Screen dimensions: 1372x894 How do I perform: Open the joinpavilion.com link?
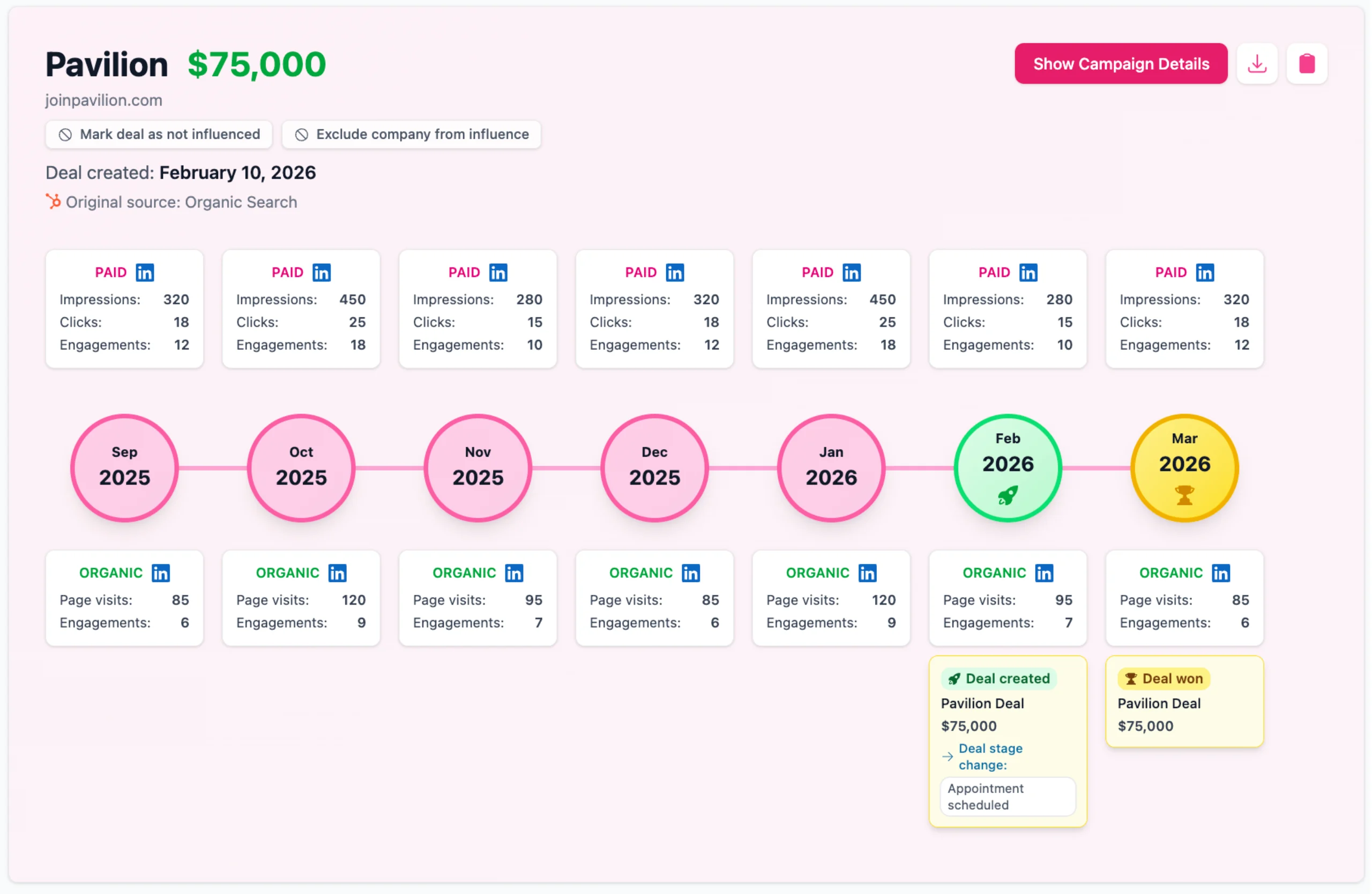click(104, 100)
